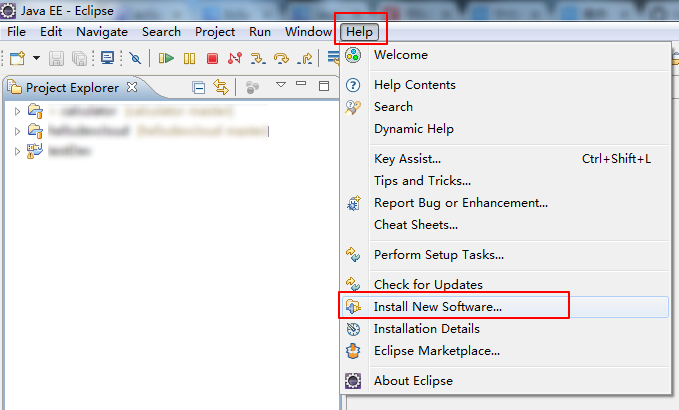The height and width of the screenshot is (410, 679).
Task: Click the Search flashlight icon in Help menu
Action: 353,107
